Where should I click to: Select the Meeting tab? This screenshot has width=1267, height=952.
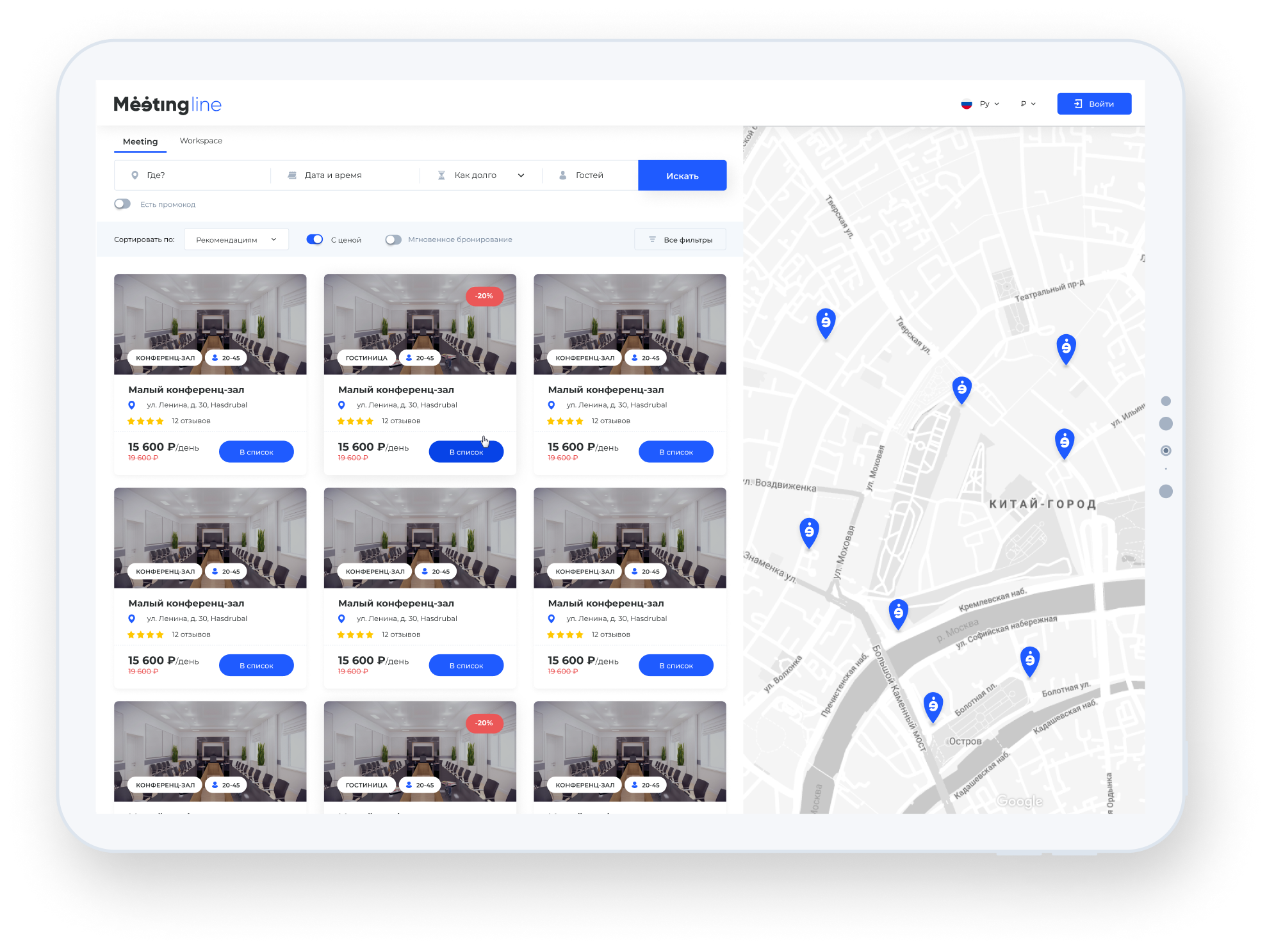(140, 141)
